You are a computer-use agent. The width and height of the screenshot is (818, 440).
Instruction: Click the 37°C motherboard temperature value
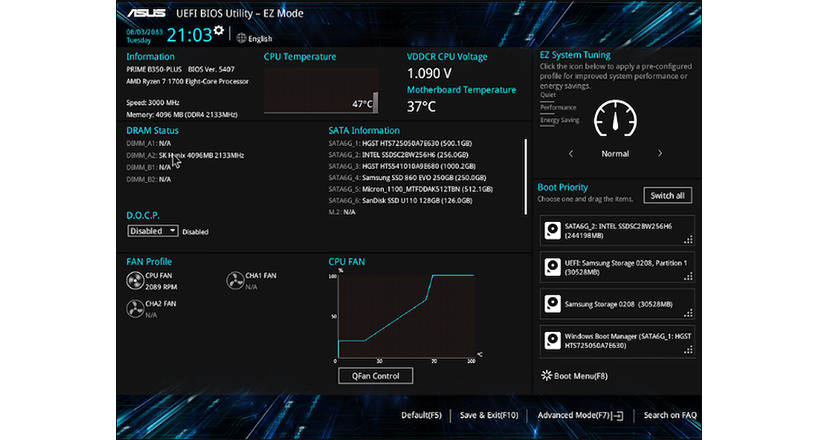point(421,106)
